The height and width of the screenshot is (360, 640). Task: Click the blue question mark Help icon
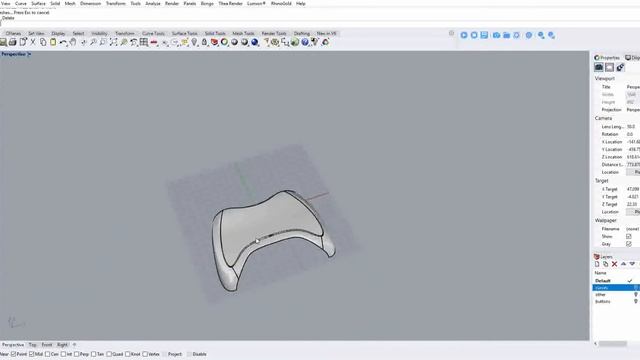(305, 42)
